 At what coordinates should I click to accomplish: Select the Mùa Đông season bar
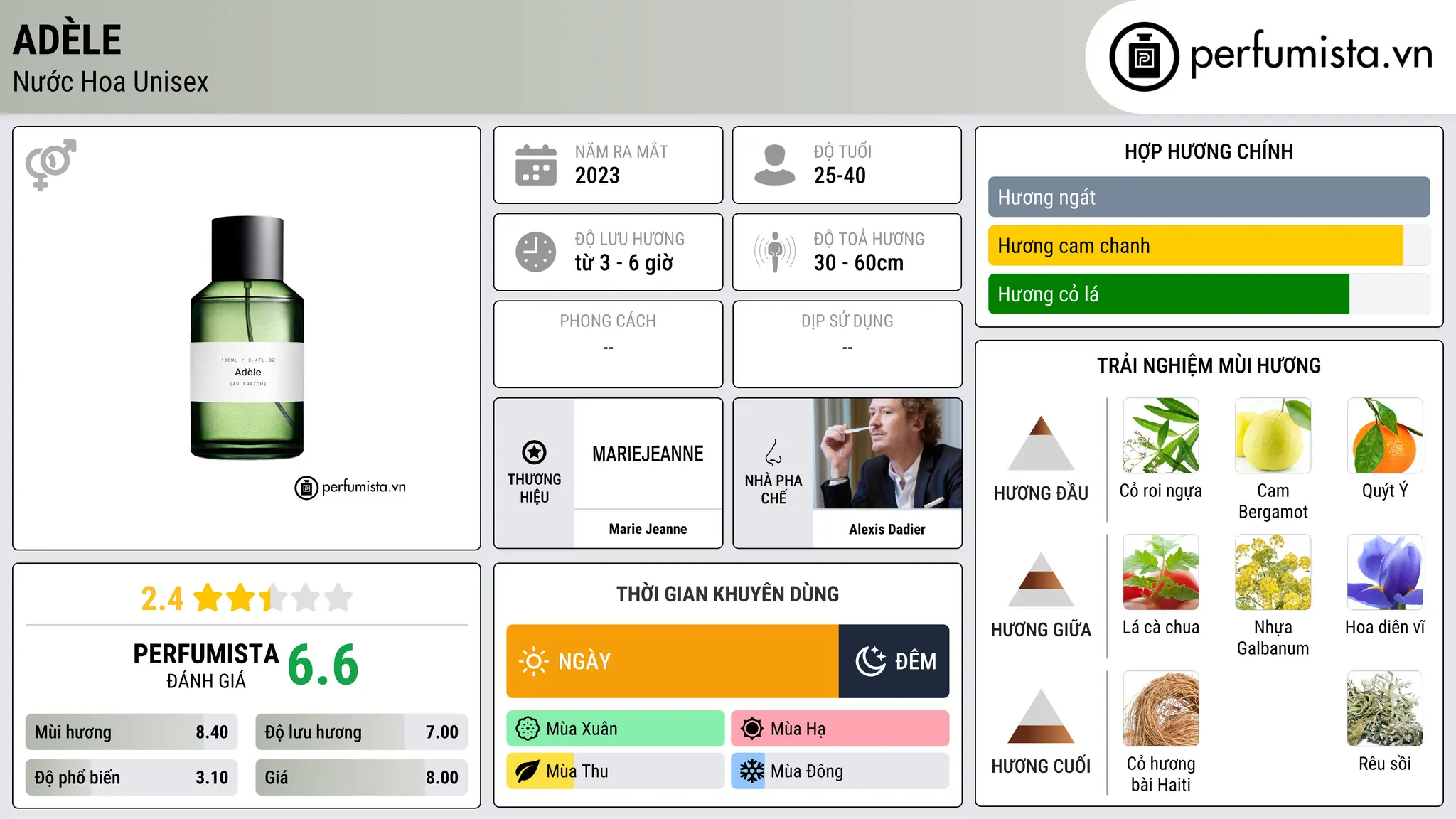840,771
